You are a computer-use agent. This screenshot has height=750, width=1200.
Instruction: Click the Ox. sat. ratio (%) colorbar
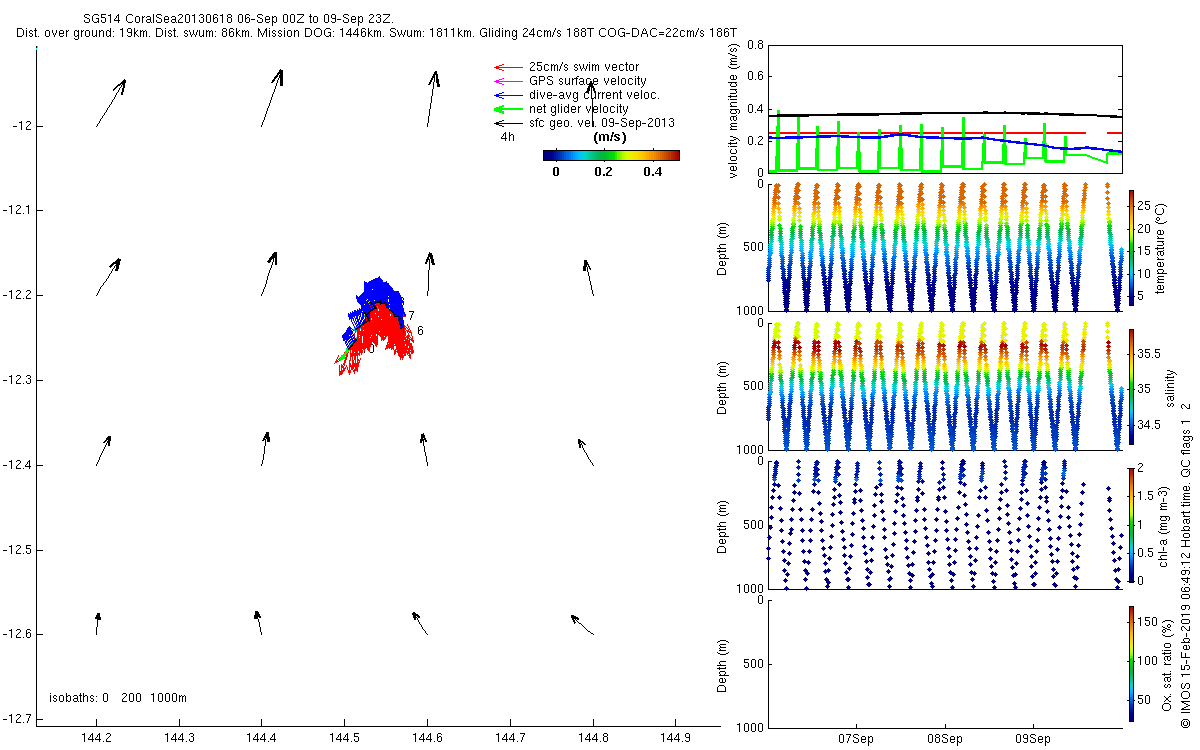pos(1131,664)
